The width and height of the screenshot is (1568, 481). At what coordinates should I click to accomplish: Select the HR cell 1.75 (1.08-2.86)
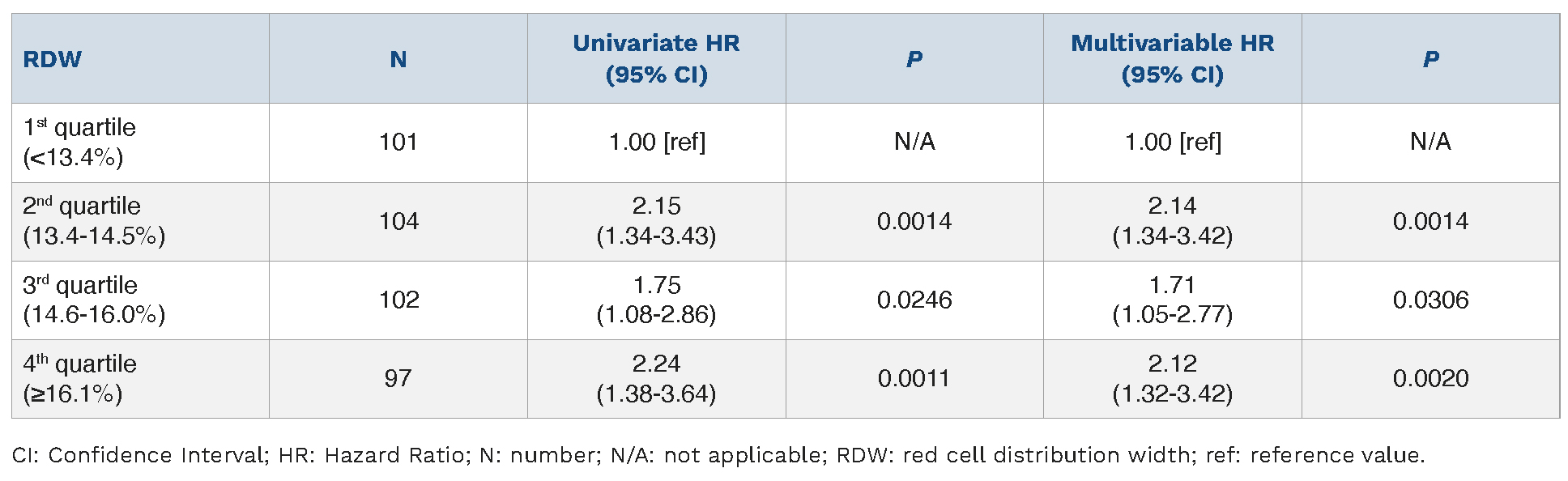(656, 300)
